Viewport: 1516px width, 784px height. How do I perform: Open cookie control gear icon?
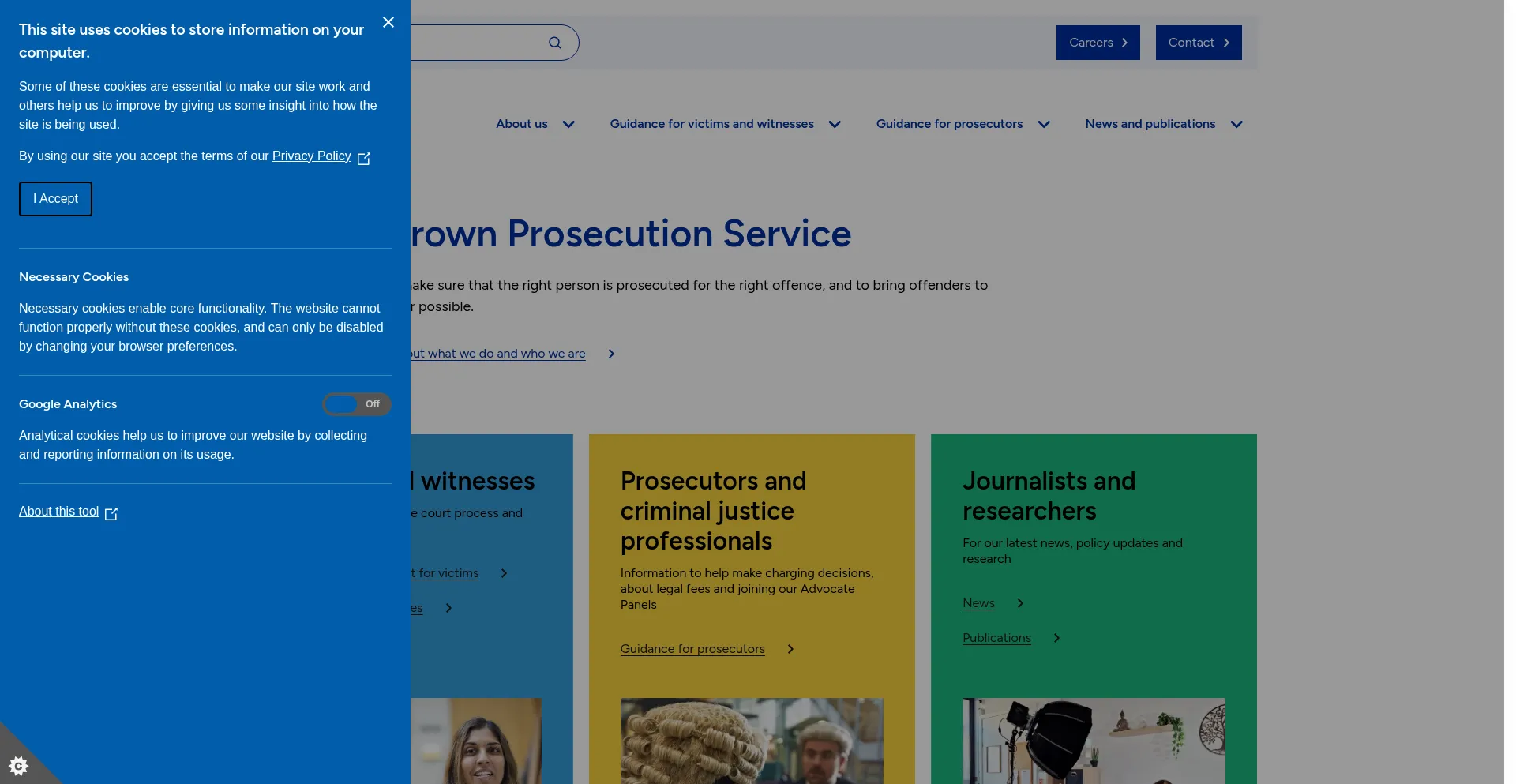coord(18,765)
